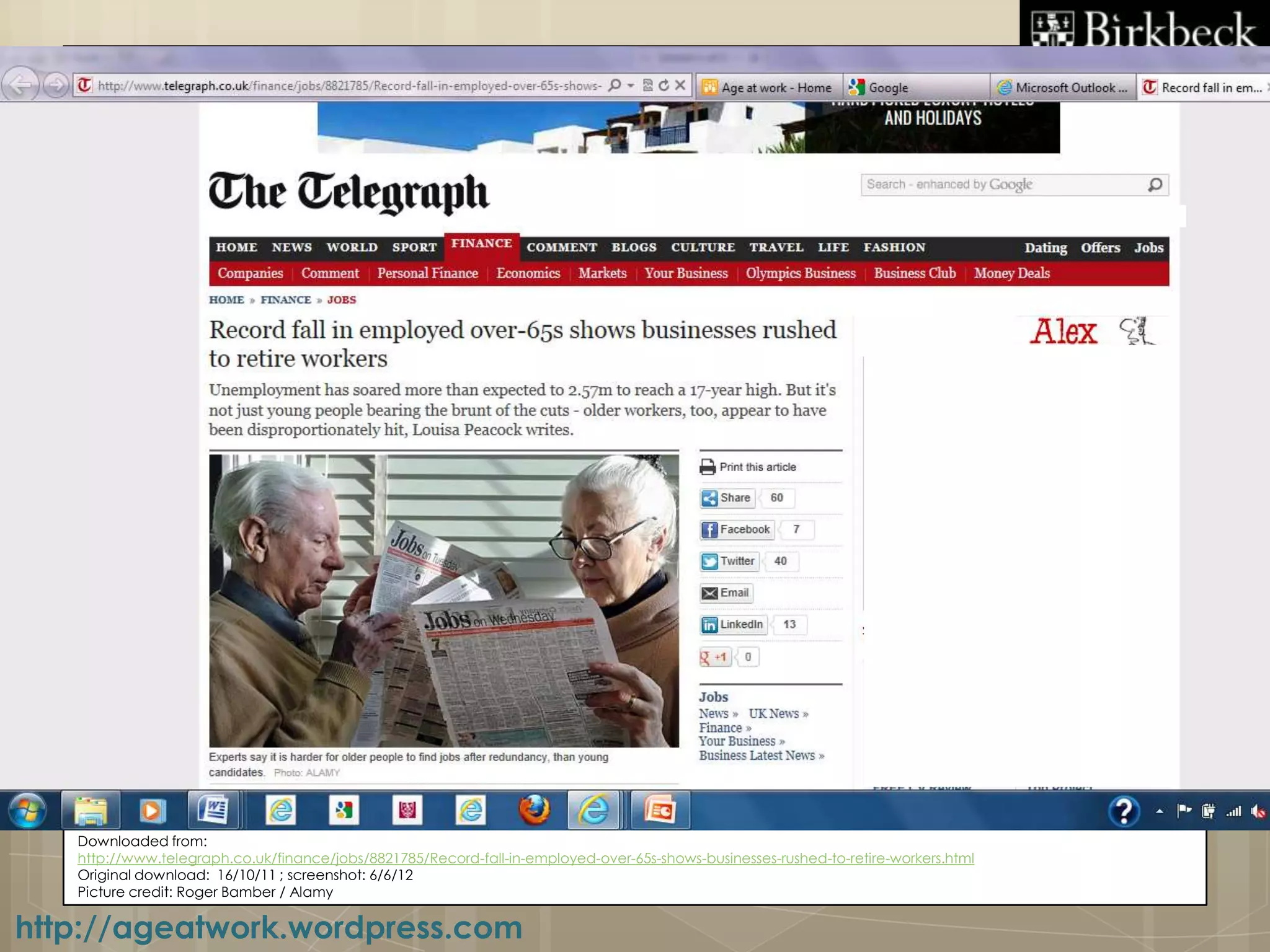Open Microsoft Word from the taskbar
The height and width of the screenshot is (952, 1270).
pos(213,810)
